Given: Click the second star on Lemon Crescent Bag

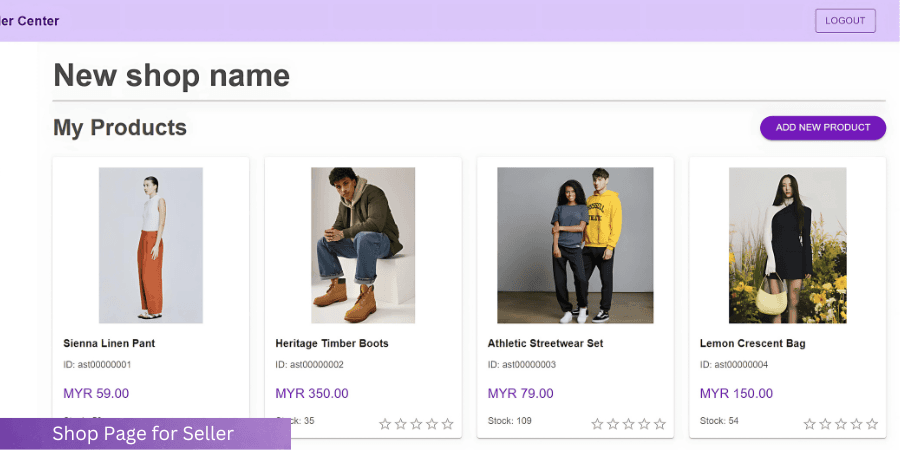Looking at the screenshot, I should coord(825,424).
